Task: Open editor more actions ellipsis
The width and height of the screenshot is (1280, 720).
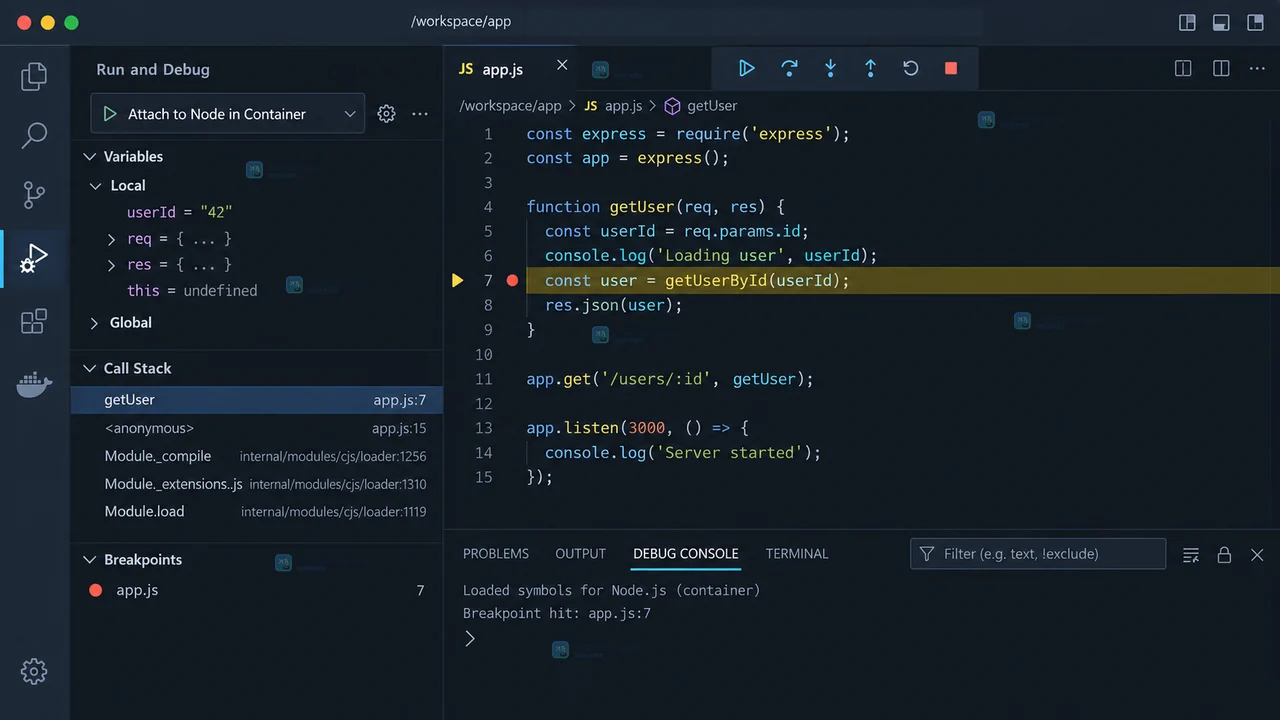Action: click(x=1258, y=68)
